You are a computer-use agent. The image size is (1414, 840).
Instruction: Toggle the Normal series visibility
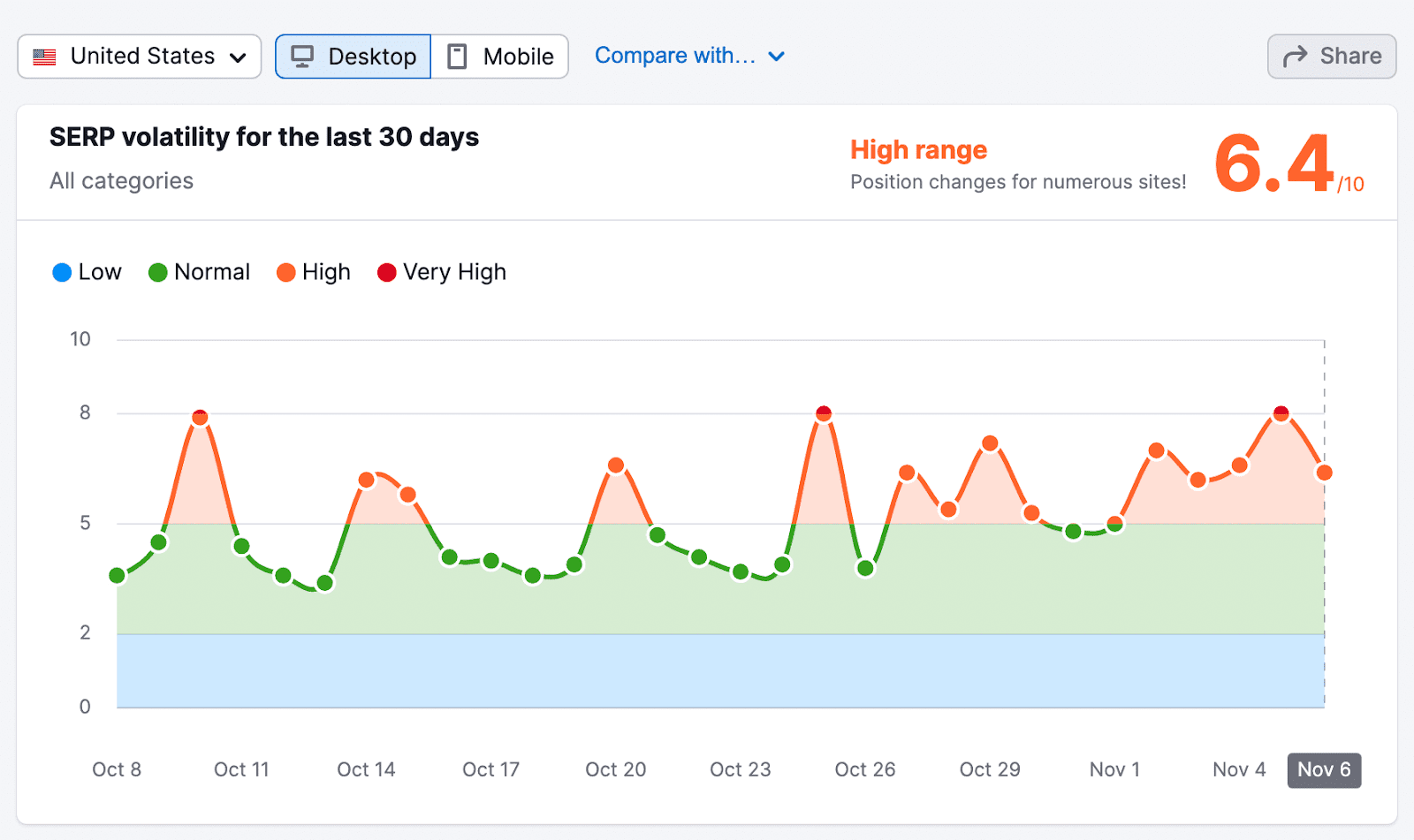tap(199, 272)
